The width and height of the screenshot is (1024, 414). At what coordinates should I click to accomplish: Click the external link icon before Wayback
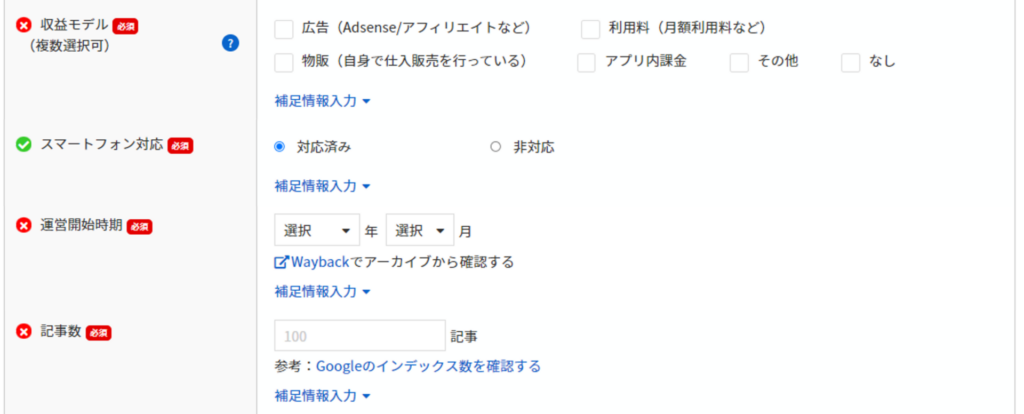281,263
